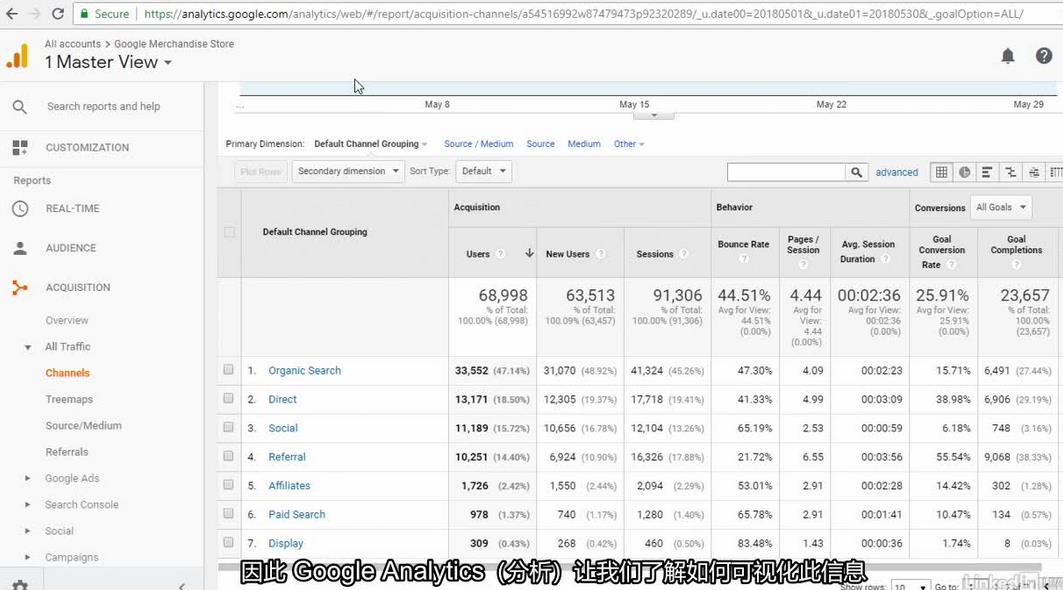Click the Real-Time clock icon
This screenshot has height=590, width=1063.
pyautogui.click(x=20, y=208)
